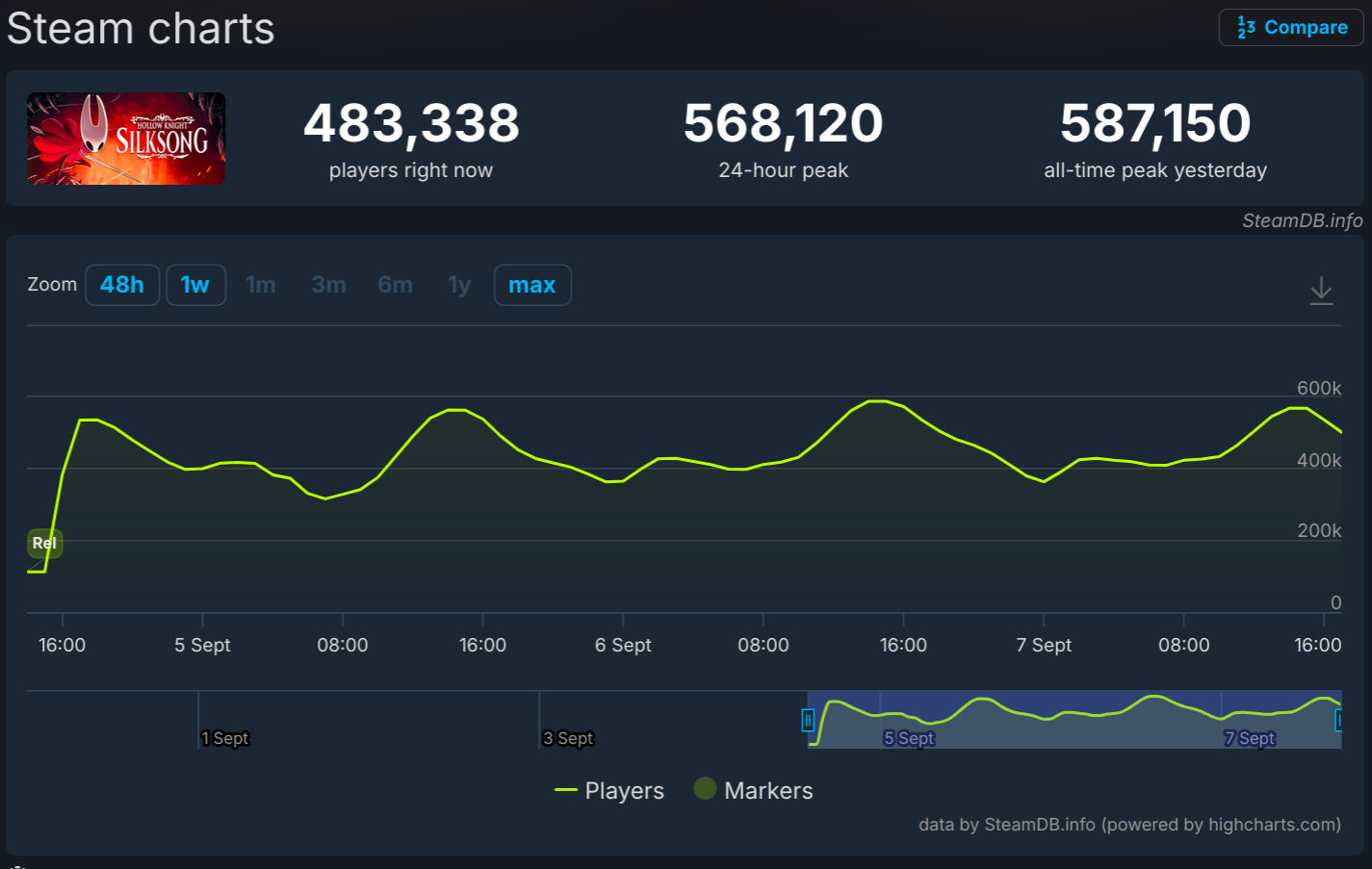Select the max zoom range
The height and width of the screenshot is (869, 1372).
click(x=532, y=285)
